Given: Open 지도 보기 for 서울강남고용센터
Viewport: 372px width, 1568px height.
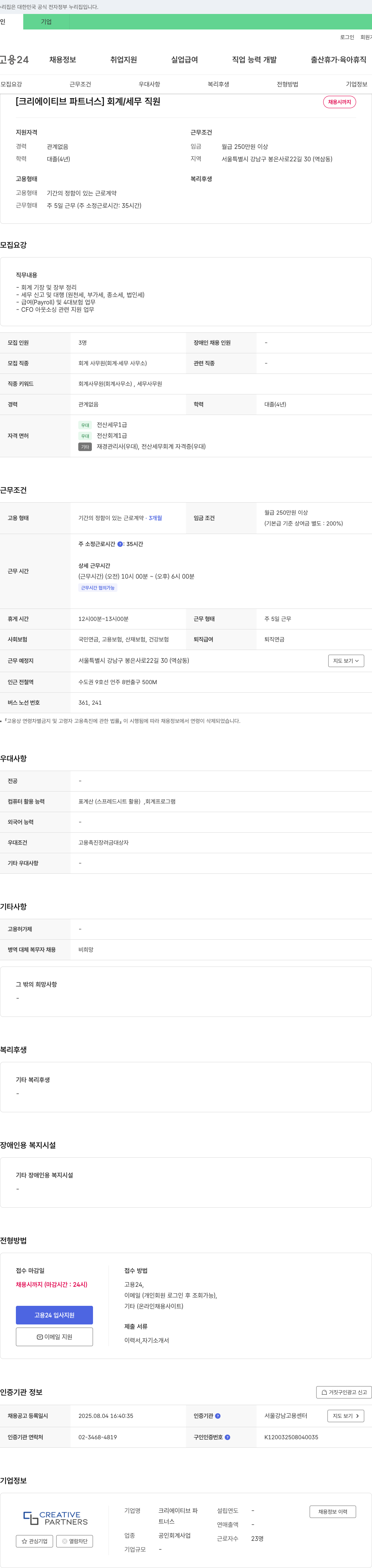Looking at the screenshot, I should point(346,1416).
